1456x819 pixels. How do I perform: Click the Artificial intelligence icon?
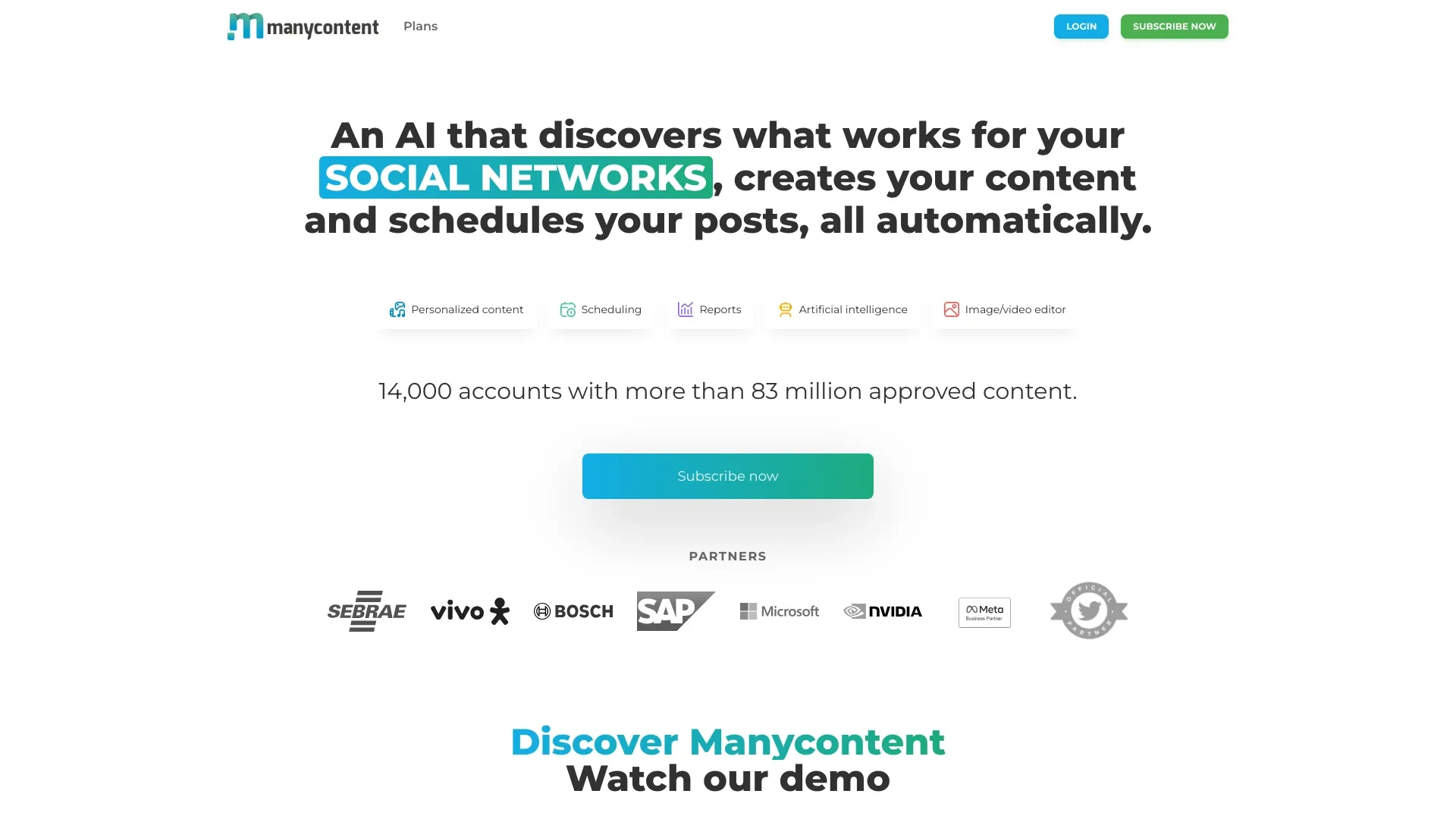point(785,309)
